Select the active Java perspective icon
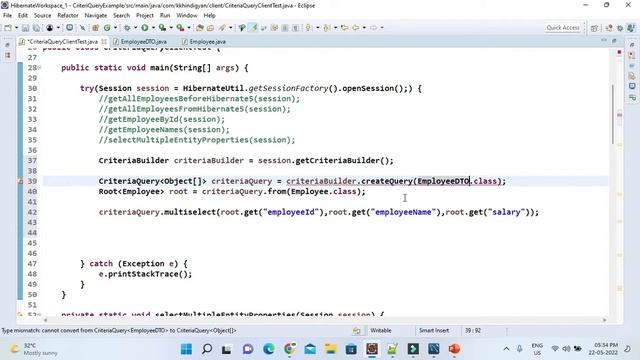This screenshot has height=360, width=640. [631, 28]
